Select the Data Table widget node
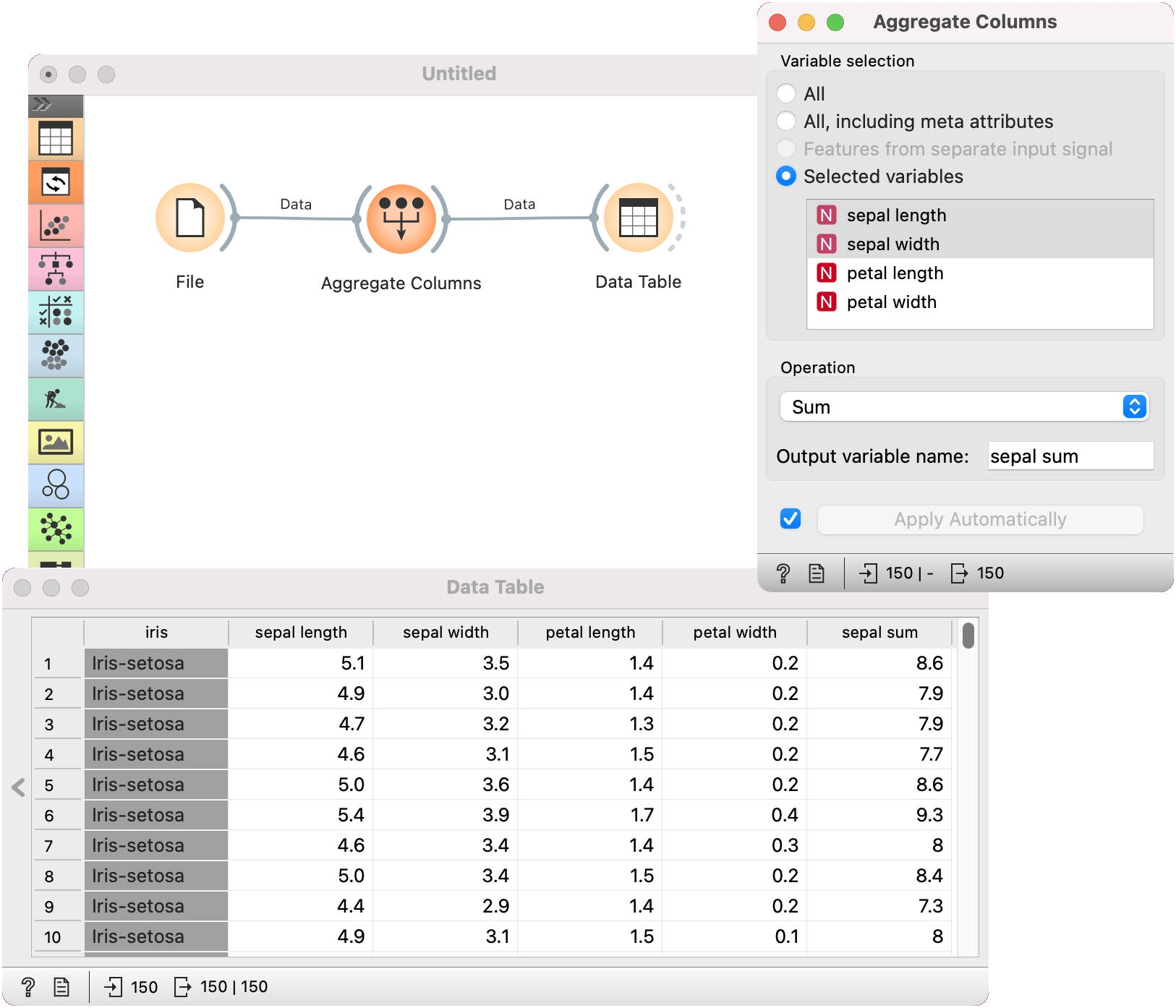 tap(638, 218)
